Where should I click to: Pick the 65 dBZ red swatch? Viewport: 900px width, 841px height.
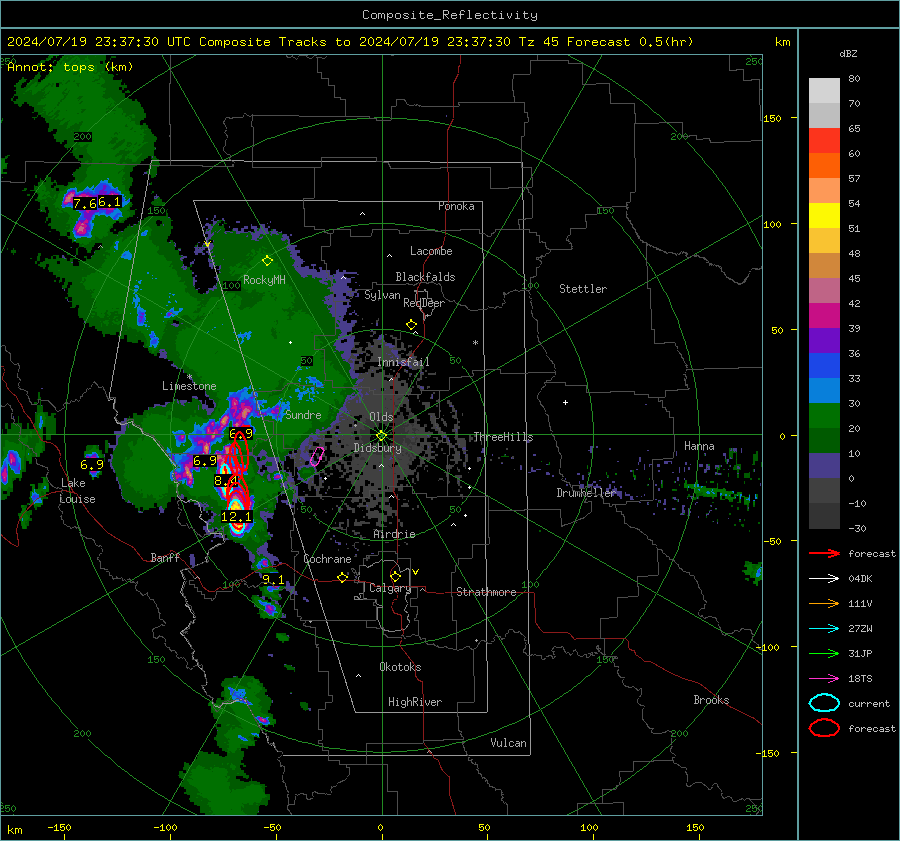click(x=824, y=140)
